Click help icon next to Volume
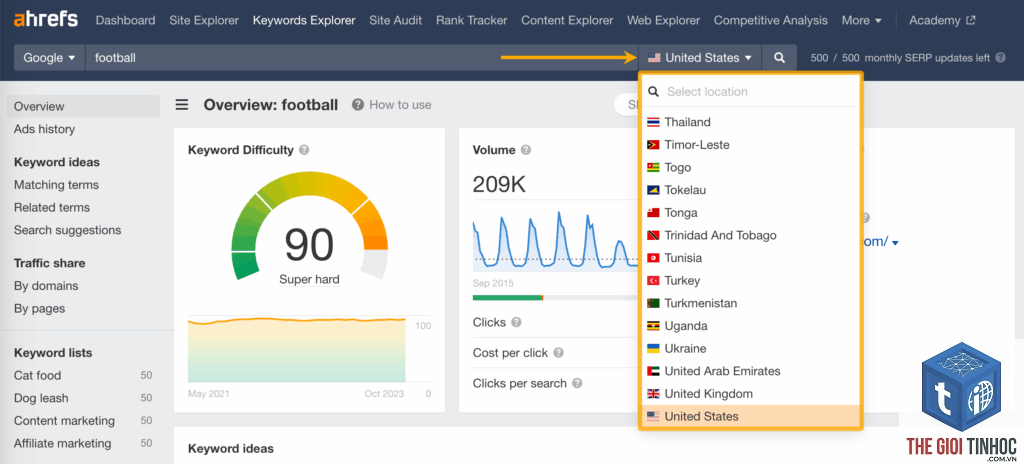The image size is (1024, 464). pyautogui.click(x=526, y=150)
